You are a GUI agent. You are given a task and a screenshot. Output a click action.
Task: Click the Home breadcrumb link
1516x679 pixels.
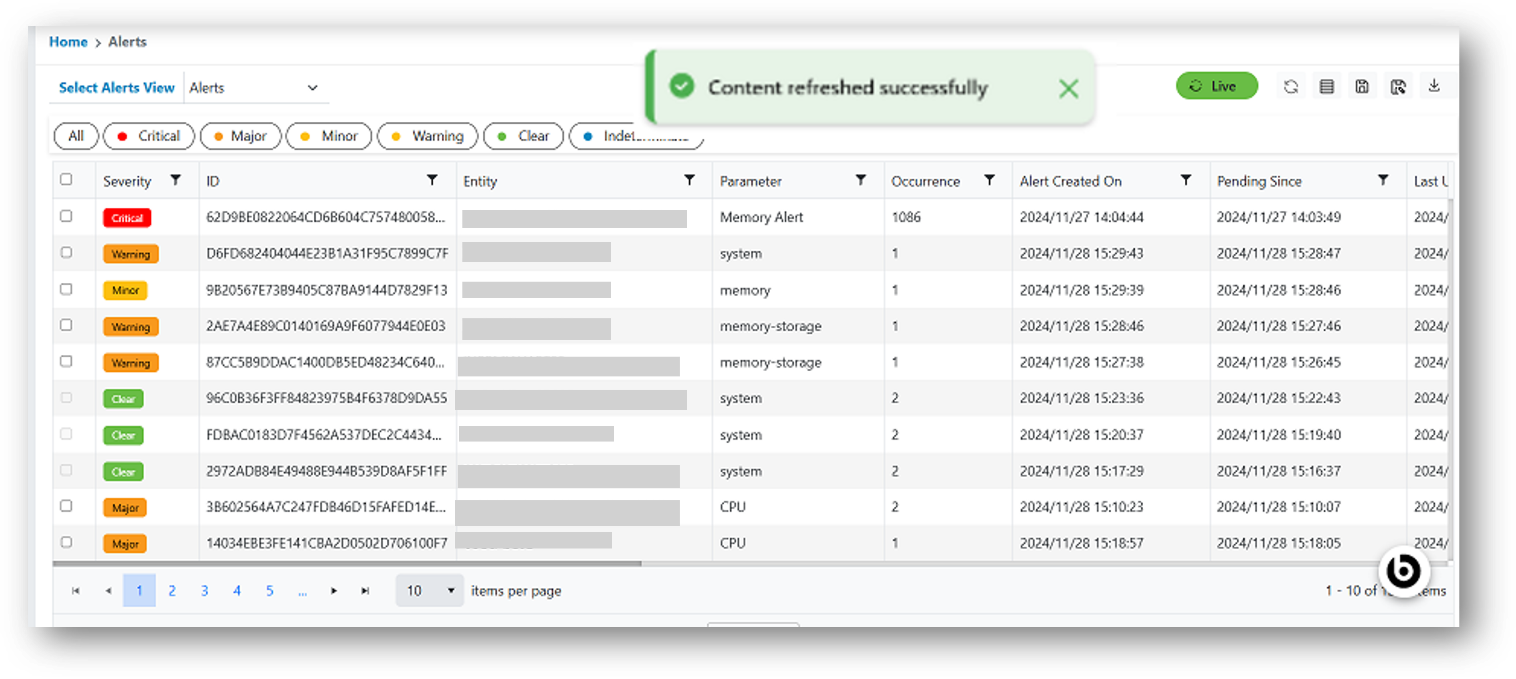68,42
